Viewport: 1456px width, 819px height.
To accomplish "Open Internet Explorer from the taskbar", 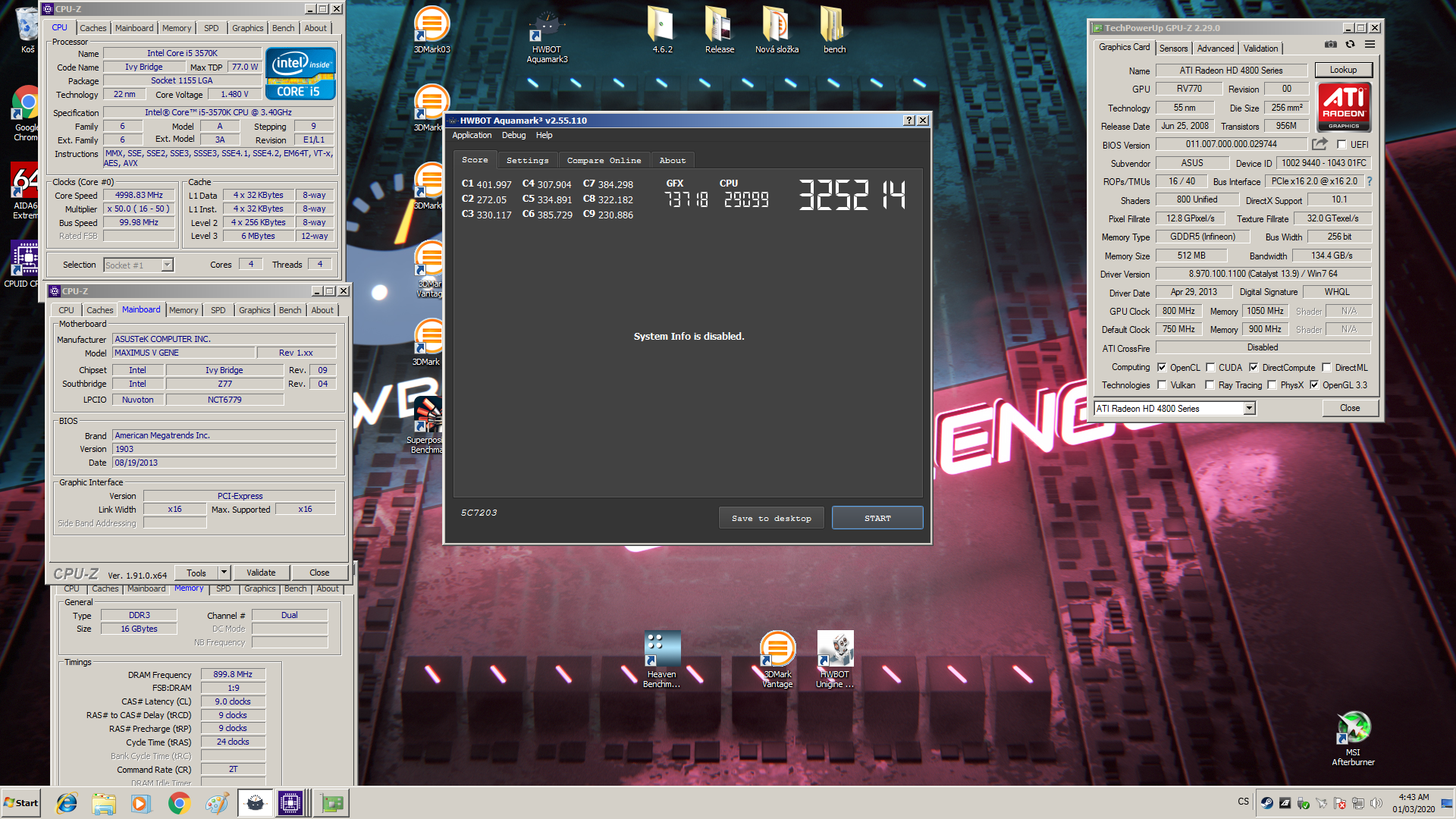I will (67, 803).
